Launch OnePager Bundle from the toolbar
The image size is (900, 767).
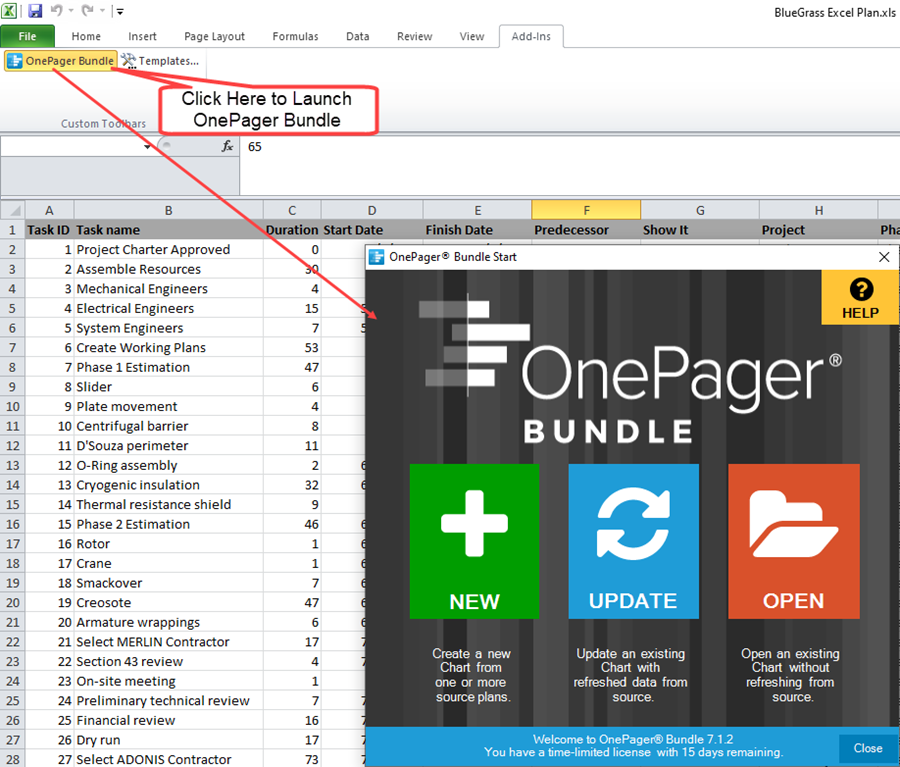click(x=60, y=60)
